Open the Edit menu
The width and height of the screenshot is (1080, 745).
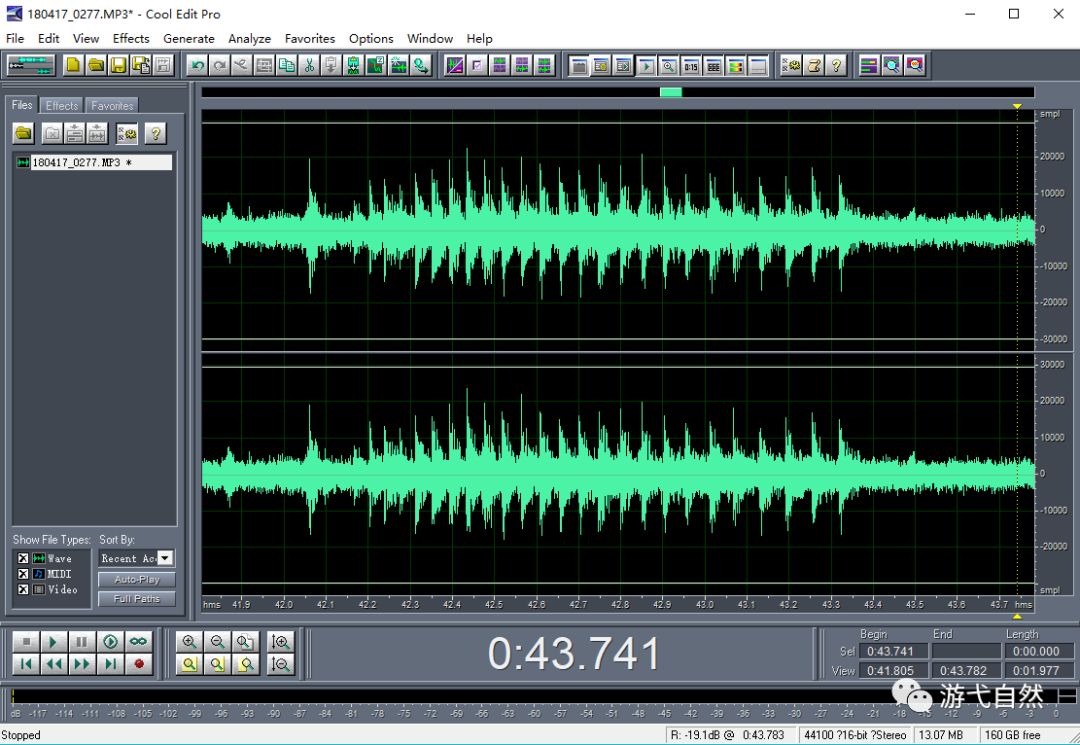[48, 39]
